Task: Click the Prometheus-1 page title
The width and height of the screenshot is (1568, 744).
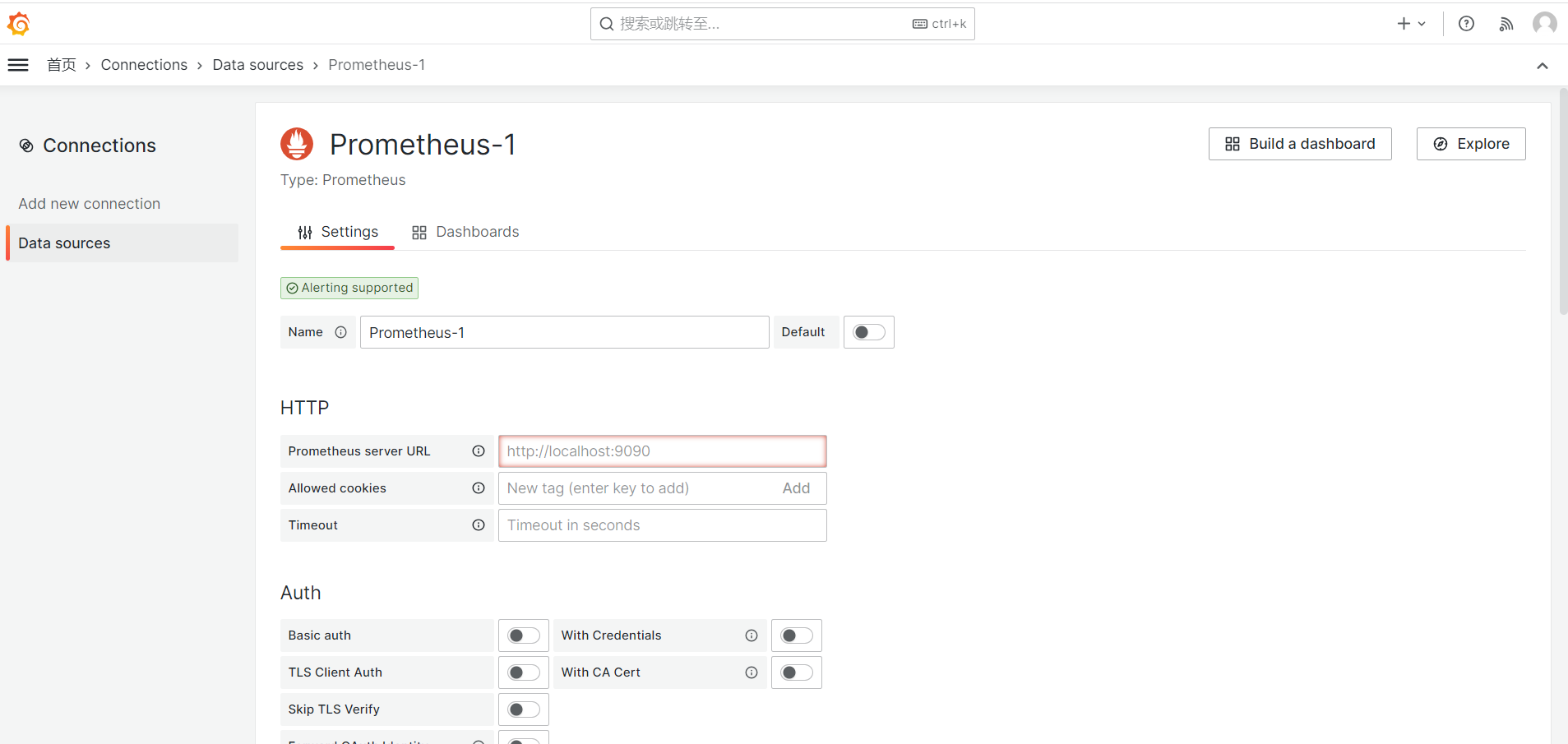Action: coord(423,145)
